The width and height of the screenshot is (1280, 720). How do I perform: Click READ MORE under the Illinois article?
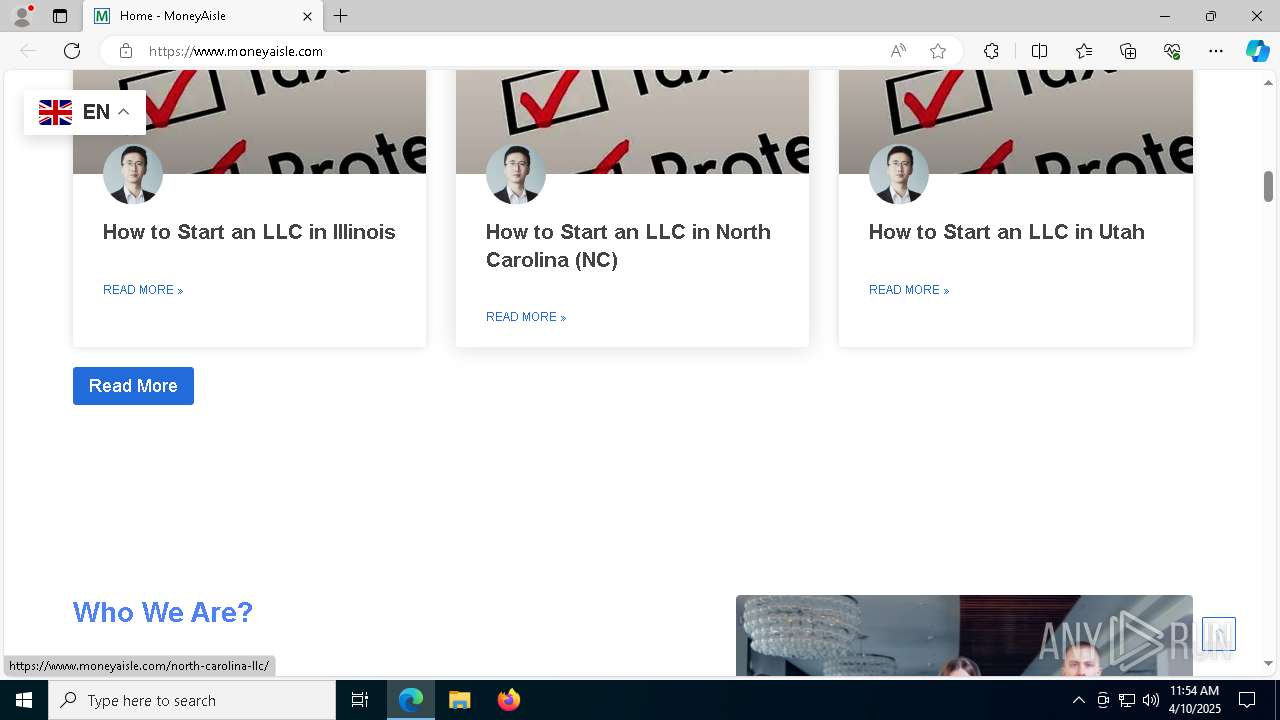tap(143, 290)
